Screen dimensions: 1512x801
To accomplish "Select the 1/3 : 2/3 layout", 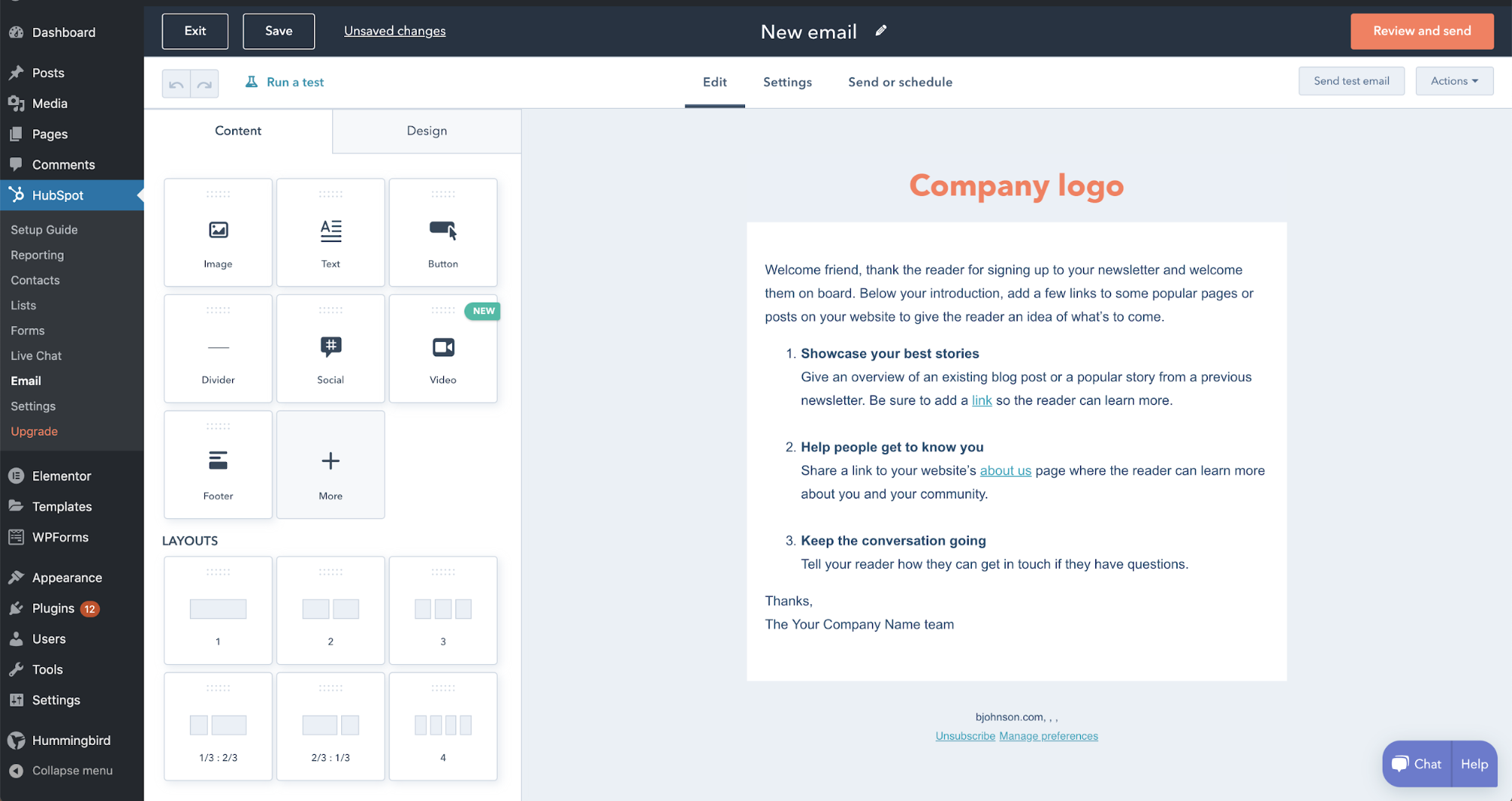I will click(218, 725).
